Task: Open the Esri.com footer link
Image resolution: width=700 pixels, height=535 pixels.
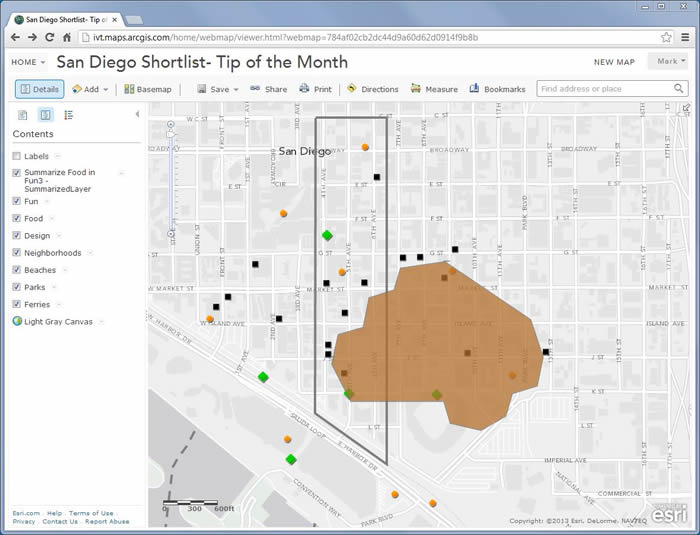Action: 26,513
